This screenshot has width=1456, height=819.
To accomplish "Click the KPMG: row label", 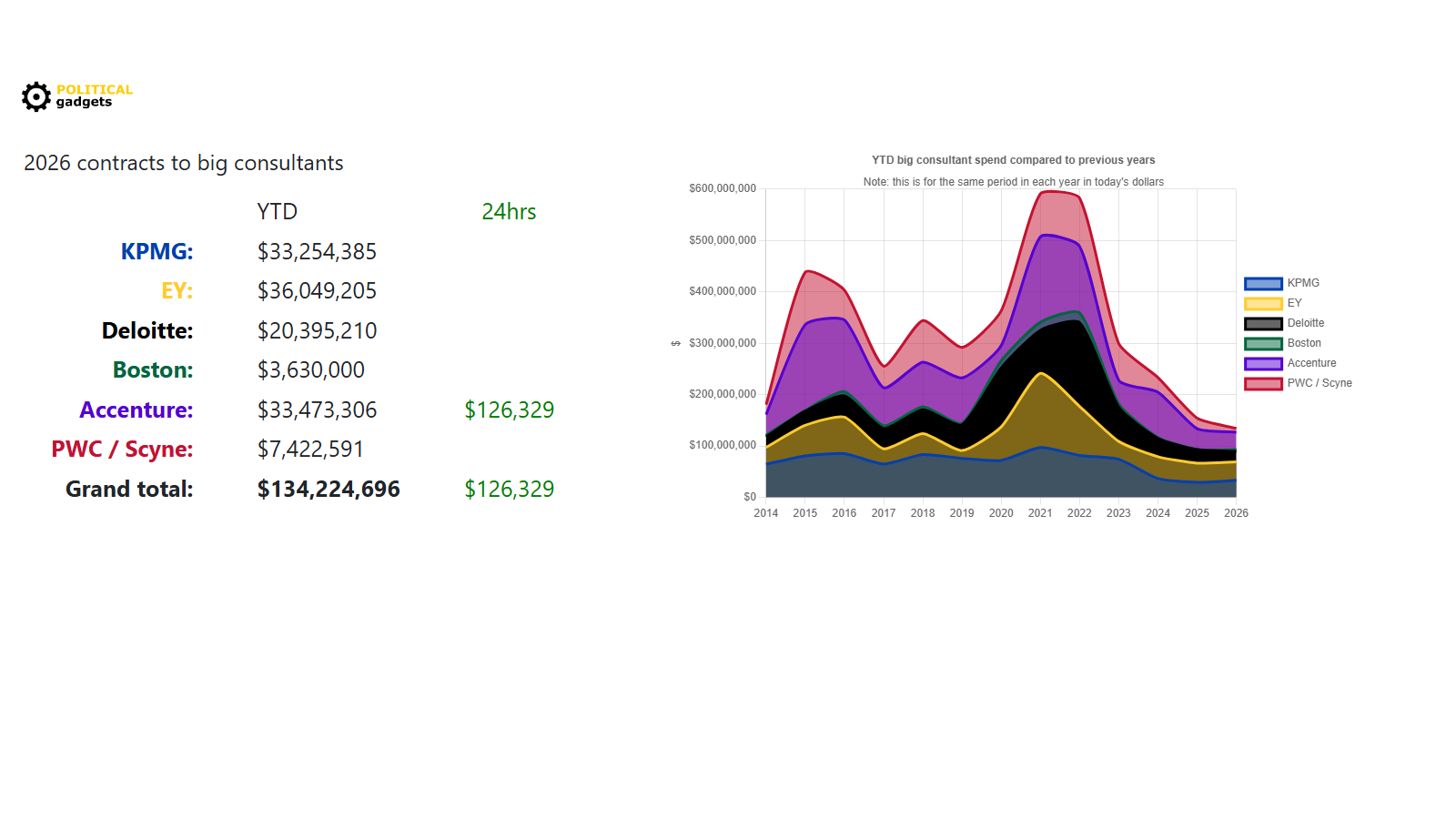I will (x=157, y=251).
